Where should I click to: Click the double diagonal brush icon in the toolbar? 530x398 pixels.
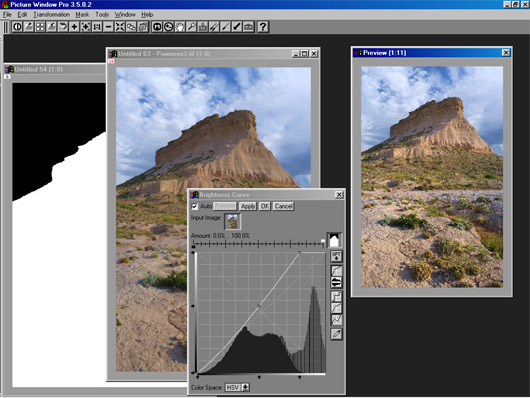[x=214, y=27]
